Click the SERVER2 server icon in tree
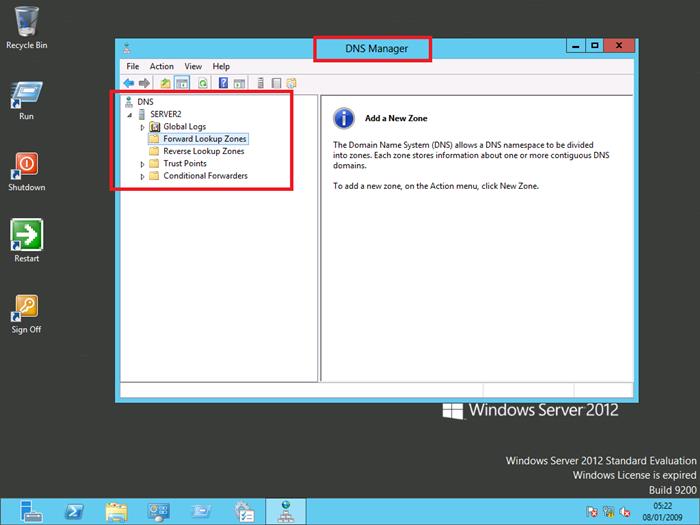This screenshot has height=525, width=700. (142, 114)
